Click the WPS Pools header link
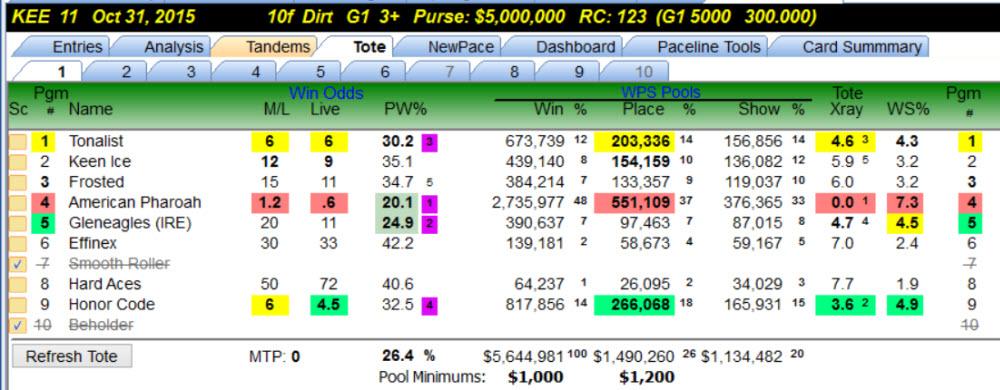The width and height of the screenshot is (1000, 390). pos(660,93)
